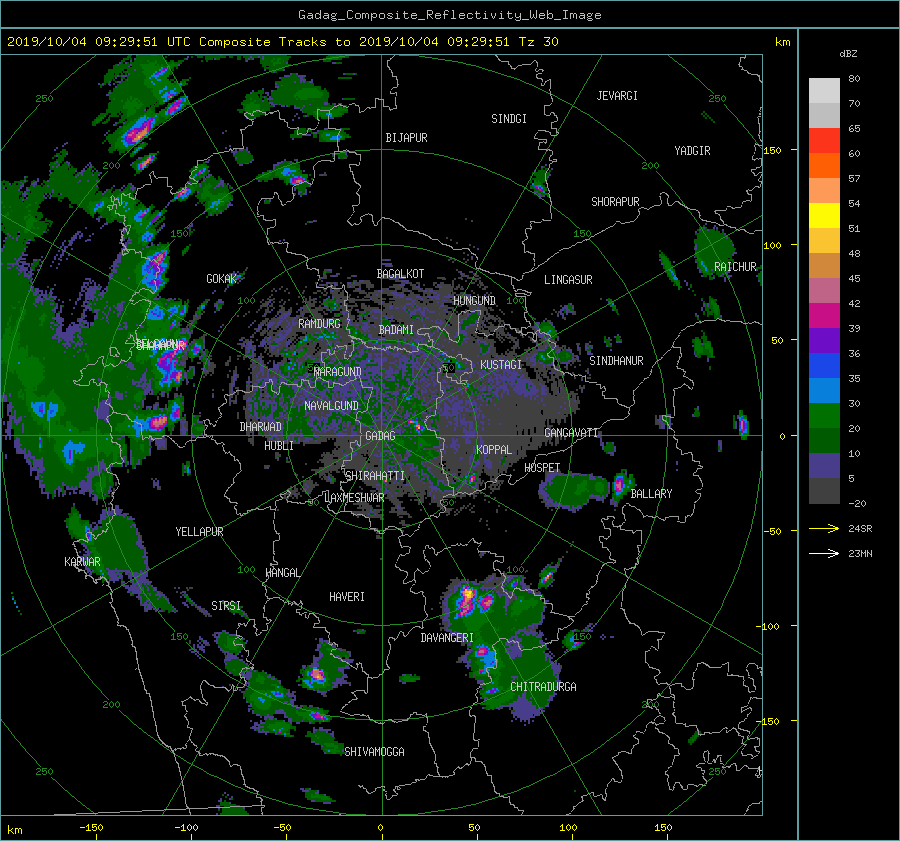The width and height of the screenshot is (900, 841).
Task: Click the BADAMI city label
Action: click(396, 330)
